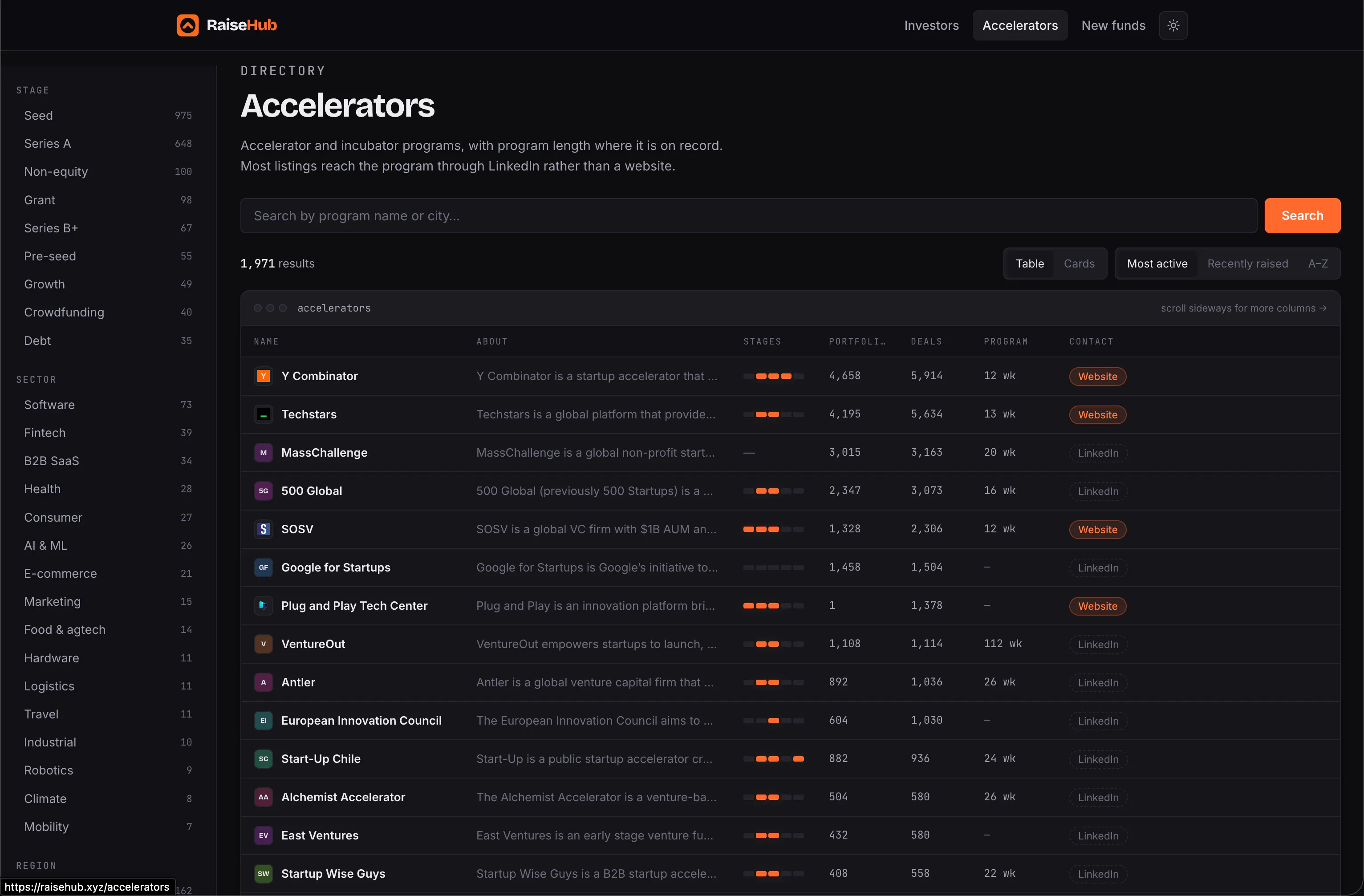
Task: Click the Antler avatar icon
Action: tap(264, 682)
